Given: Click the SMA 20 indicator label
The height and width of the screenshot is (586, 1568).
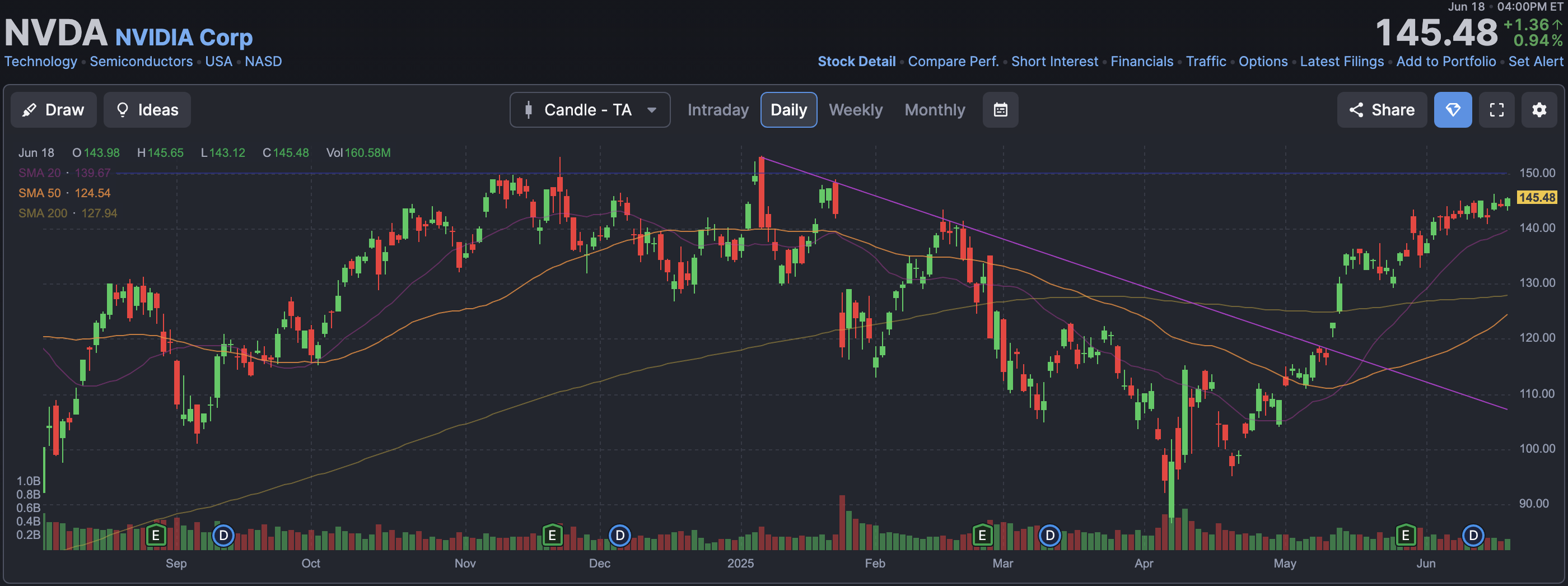Looking at the screenshot, I should coord(64,173).
